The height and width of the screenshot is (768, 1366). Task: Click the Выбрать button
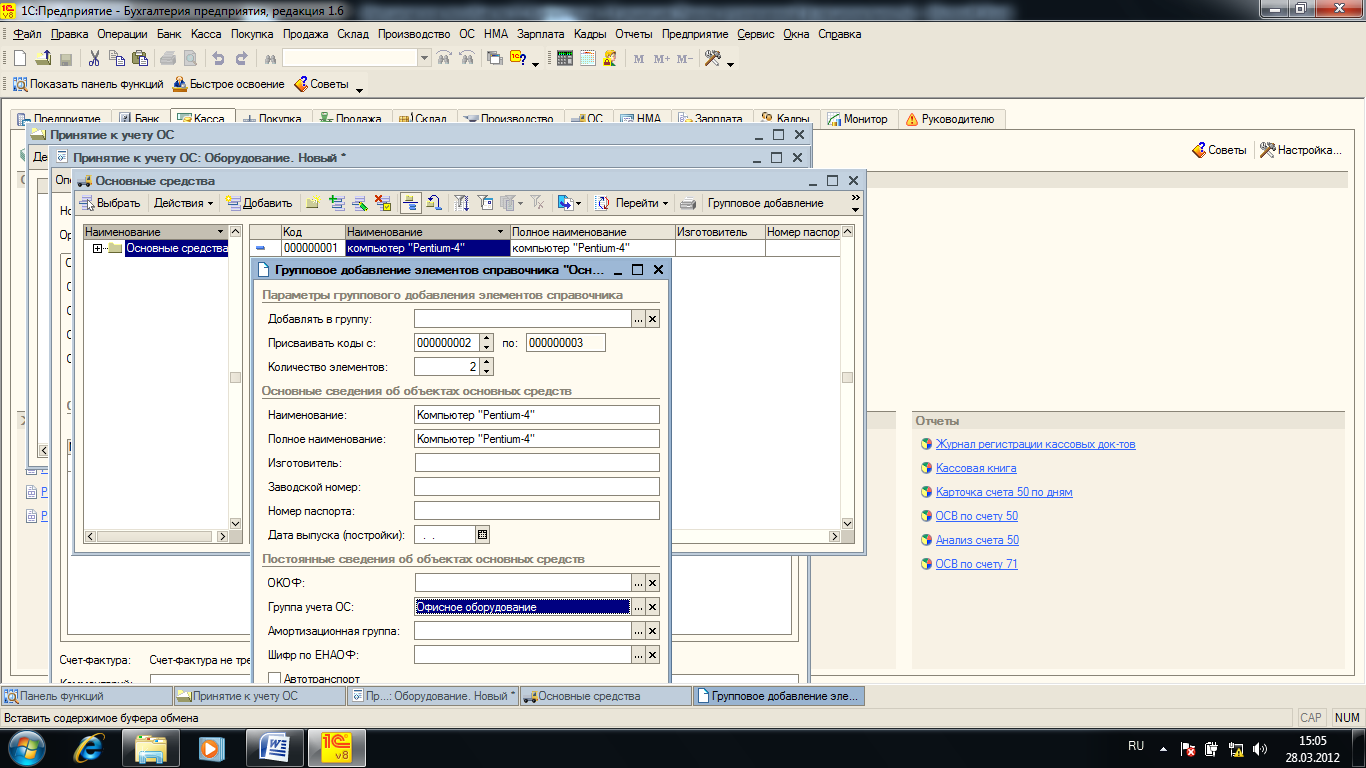pyautogui.click(x=110, y=203)
